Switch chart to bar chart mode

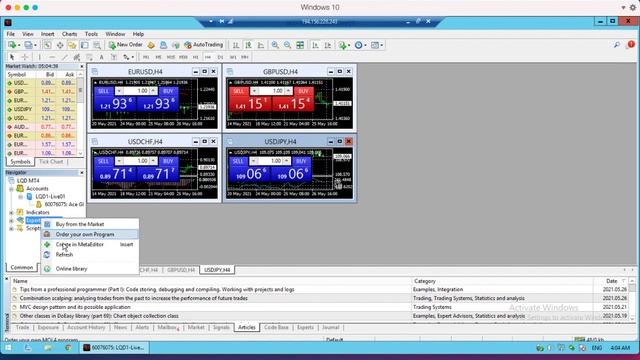(x=236, y=45)
